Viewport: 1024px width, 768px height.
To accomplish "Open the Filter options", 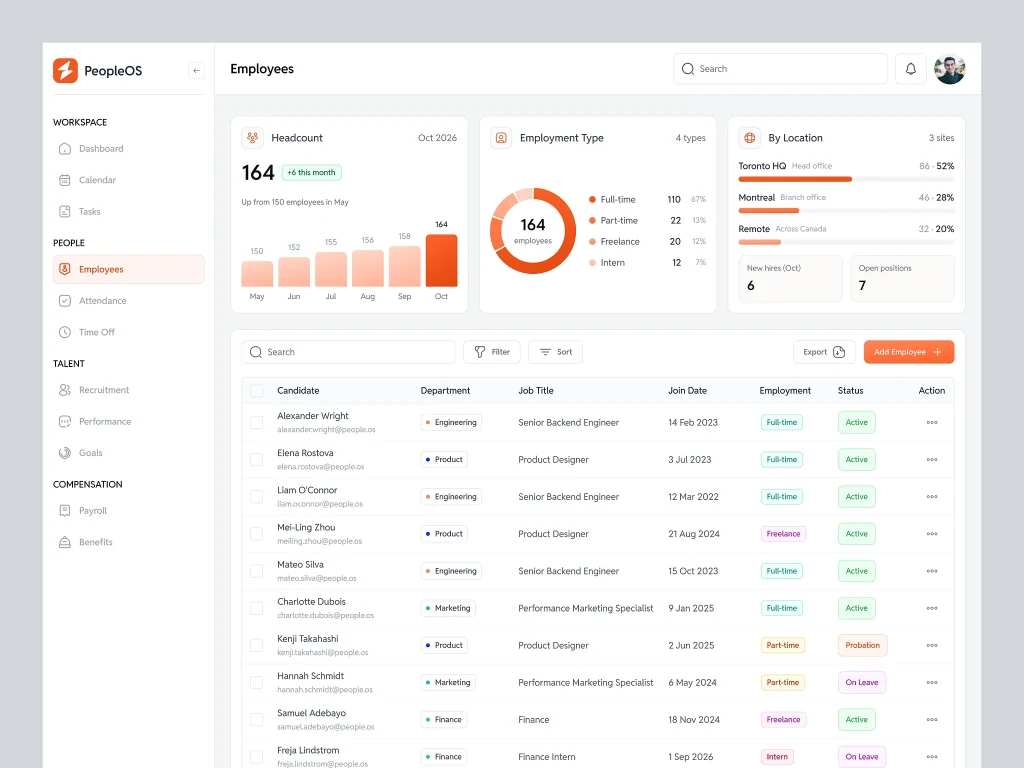I will point(492,352).
